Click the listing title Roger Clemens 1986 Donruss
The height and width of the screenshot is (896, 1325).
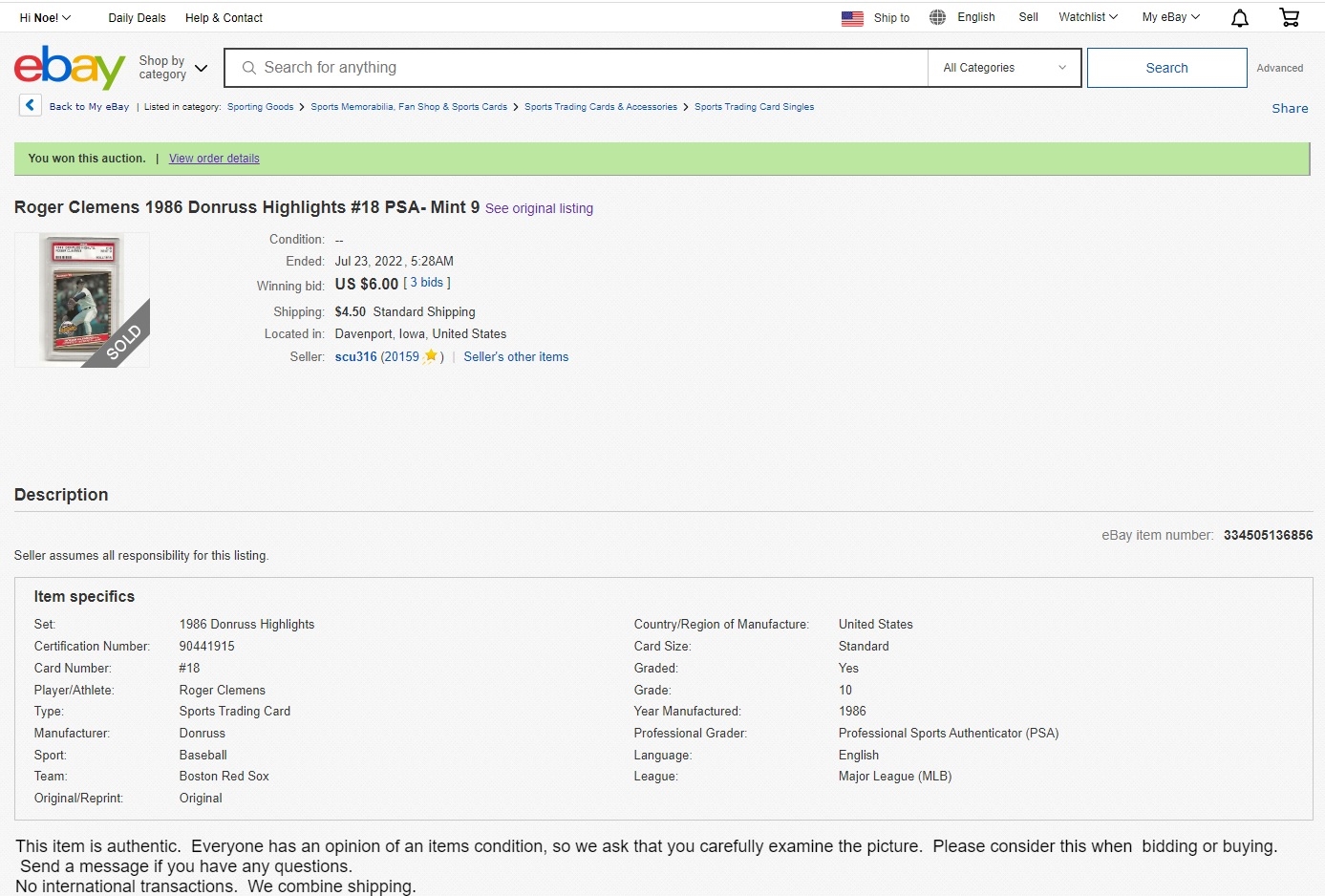point(246,207)
